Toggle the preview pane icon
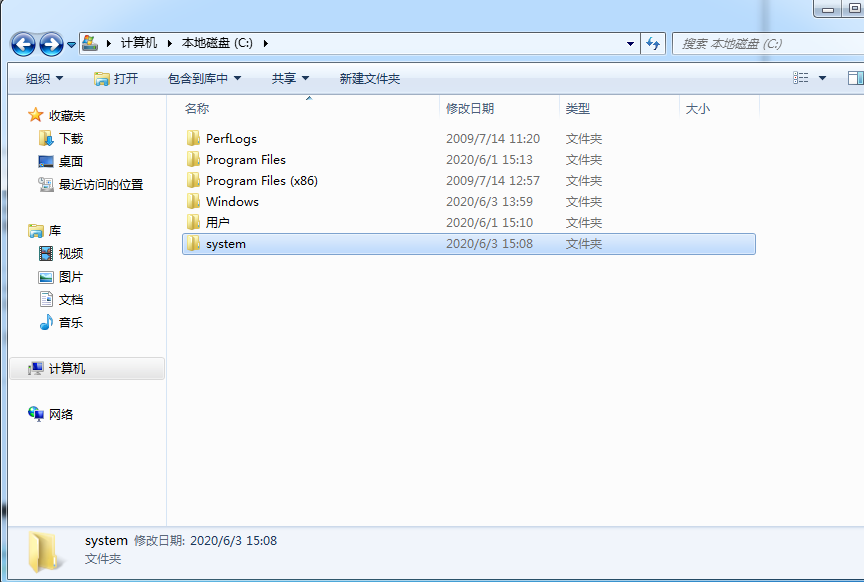864x582 pixels. (x=856, y=78)
